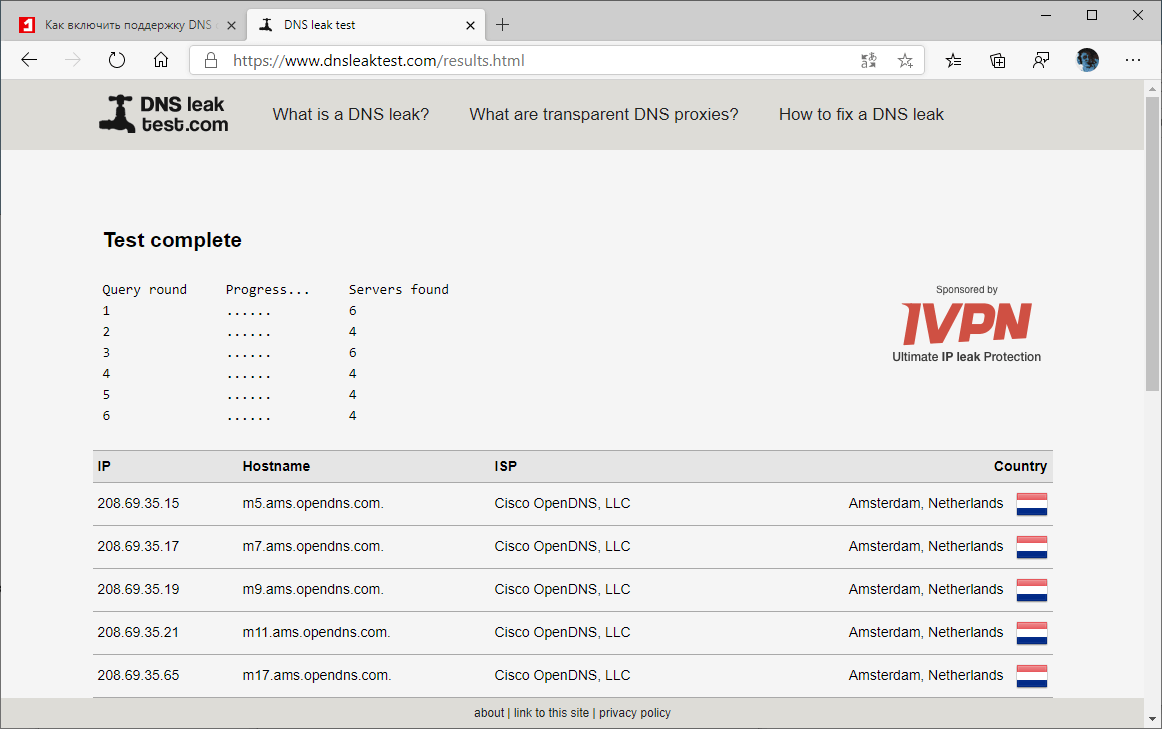The width and height of the screenshot is (1162, 729).
Task: Minimize the browser window
Action: click(1046, 15)
